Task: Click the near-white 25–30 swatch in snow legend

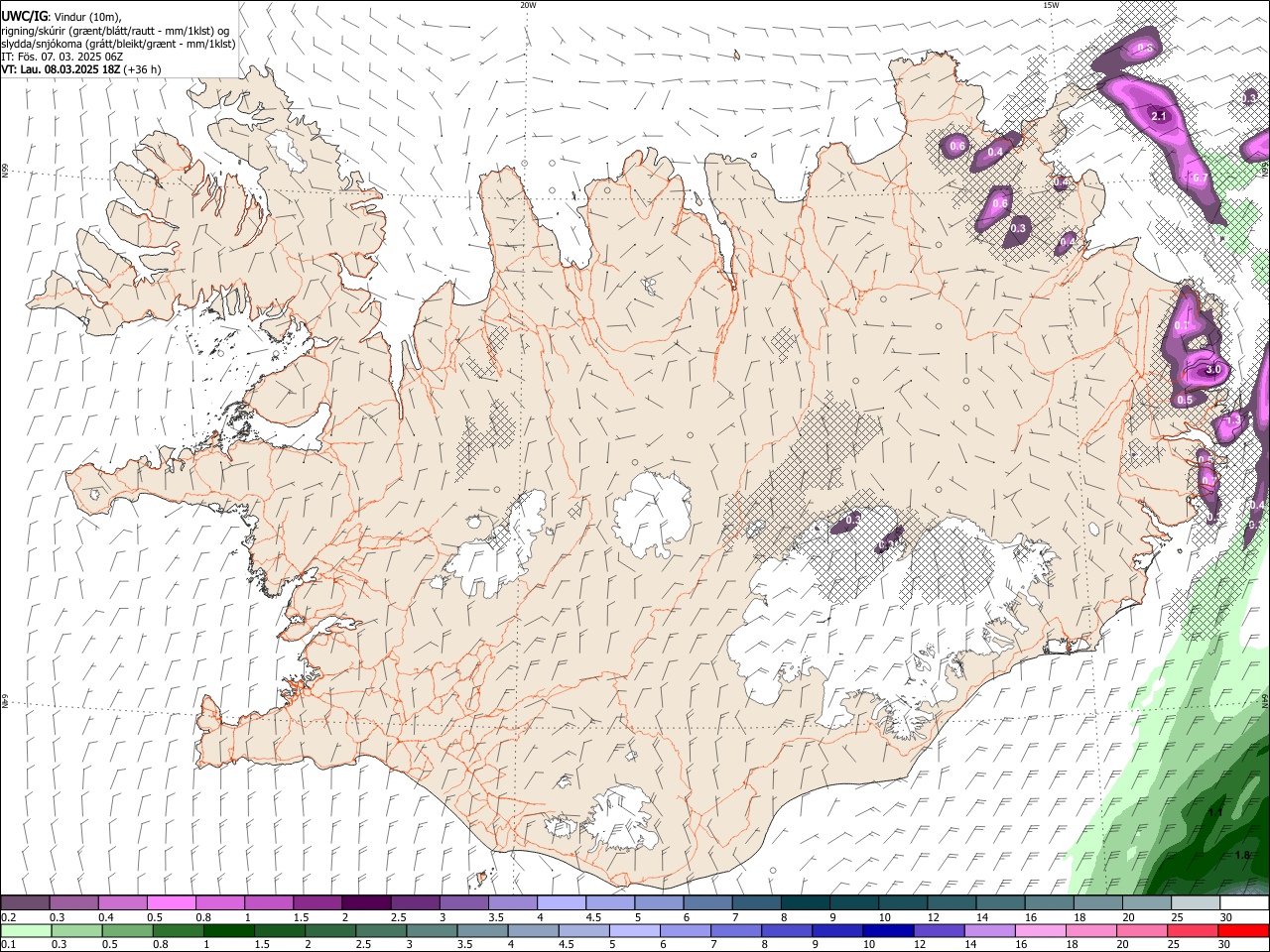Action: pos(1196,902)
